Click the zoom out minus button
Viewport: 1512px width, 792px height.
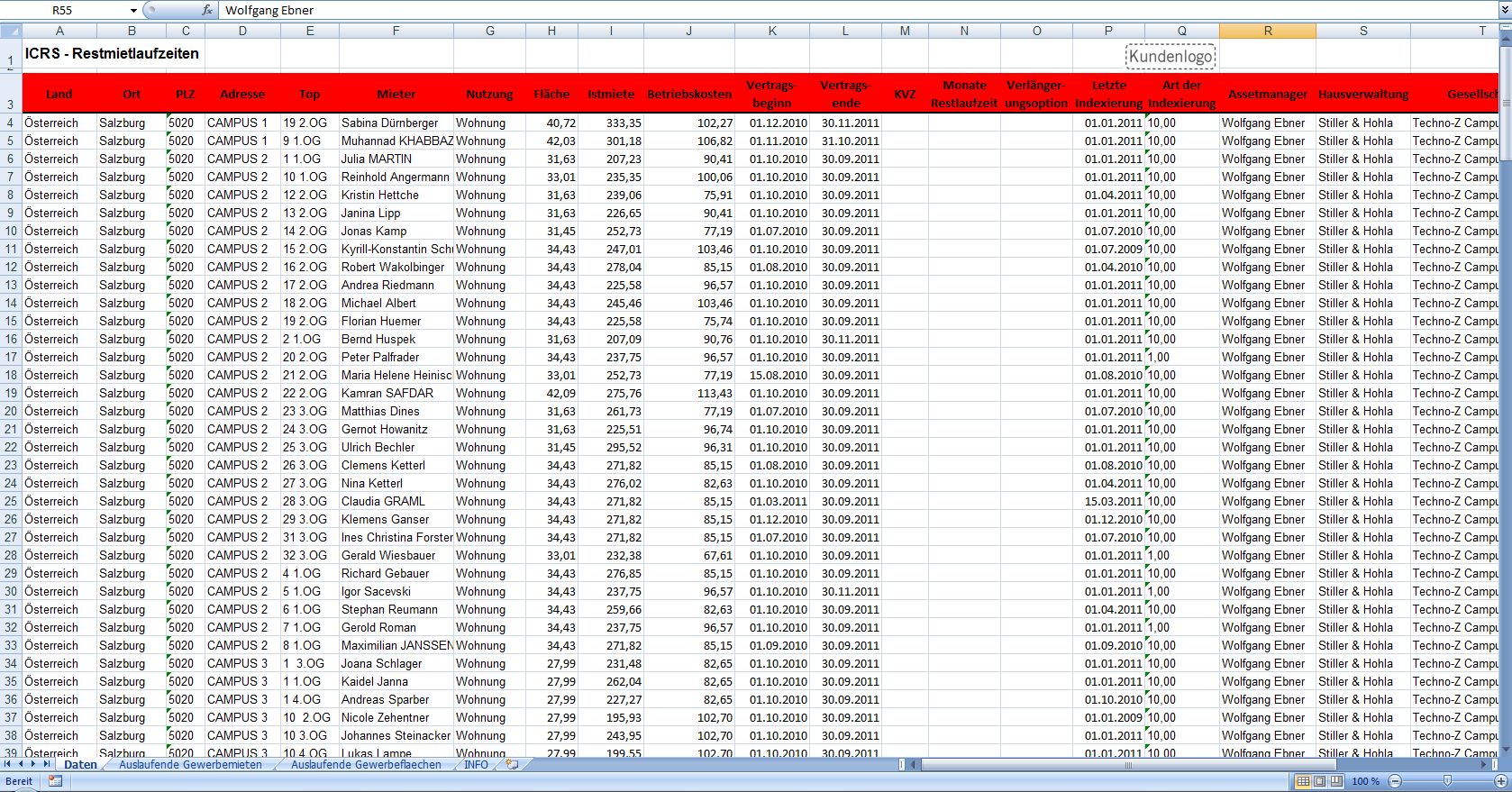point(1395,781)
